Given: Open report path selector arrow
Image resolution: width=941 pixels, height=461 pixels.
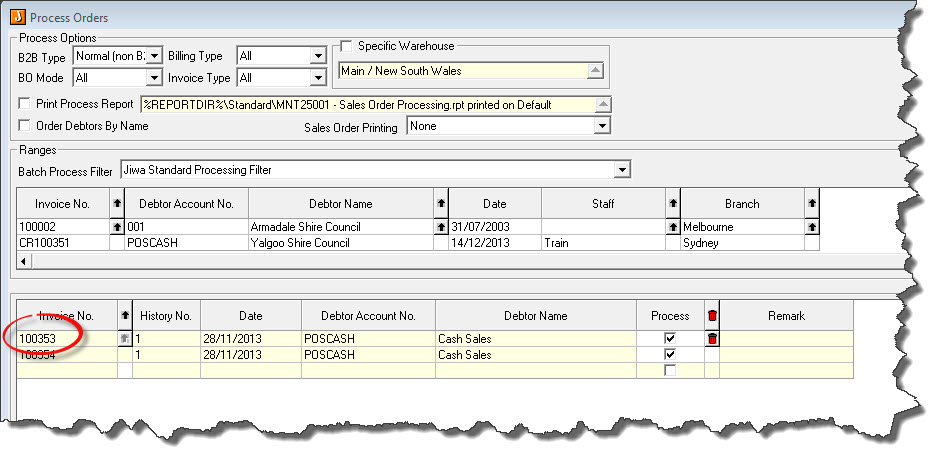Looking at the screenshot, I should click(x=603, y=104).
